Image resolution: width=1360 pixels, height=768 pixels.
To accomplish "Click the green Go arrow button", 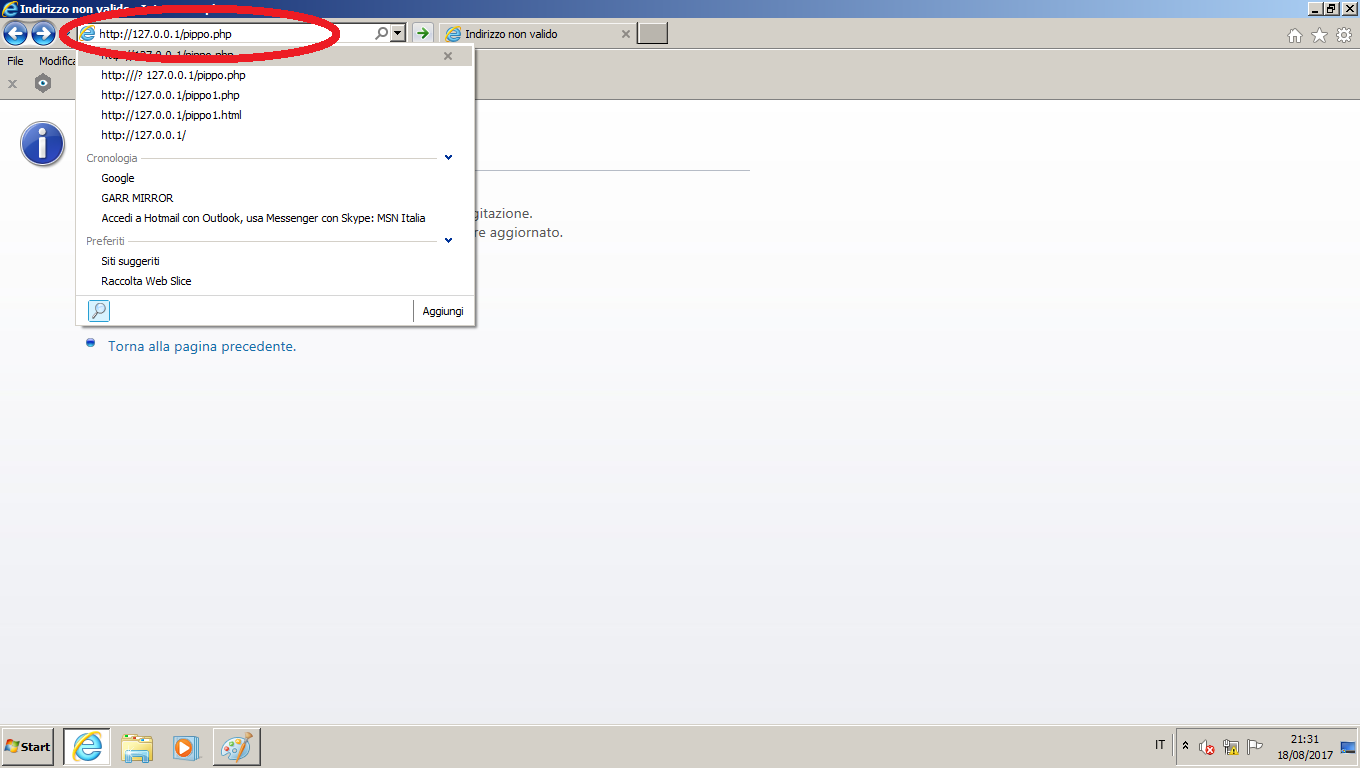I will click(x=423, y=34).
